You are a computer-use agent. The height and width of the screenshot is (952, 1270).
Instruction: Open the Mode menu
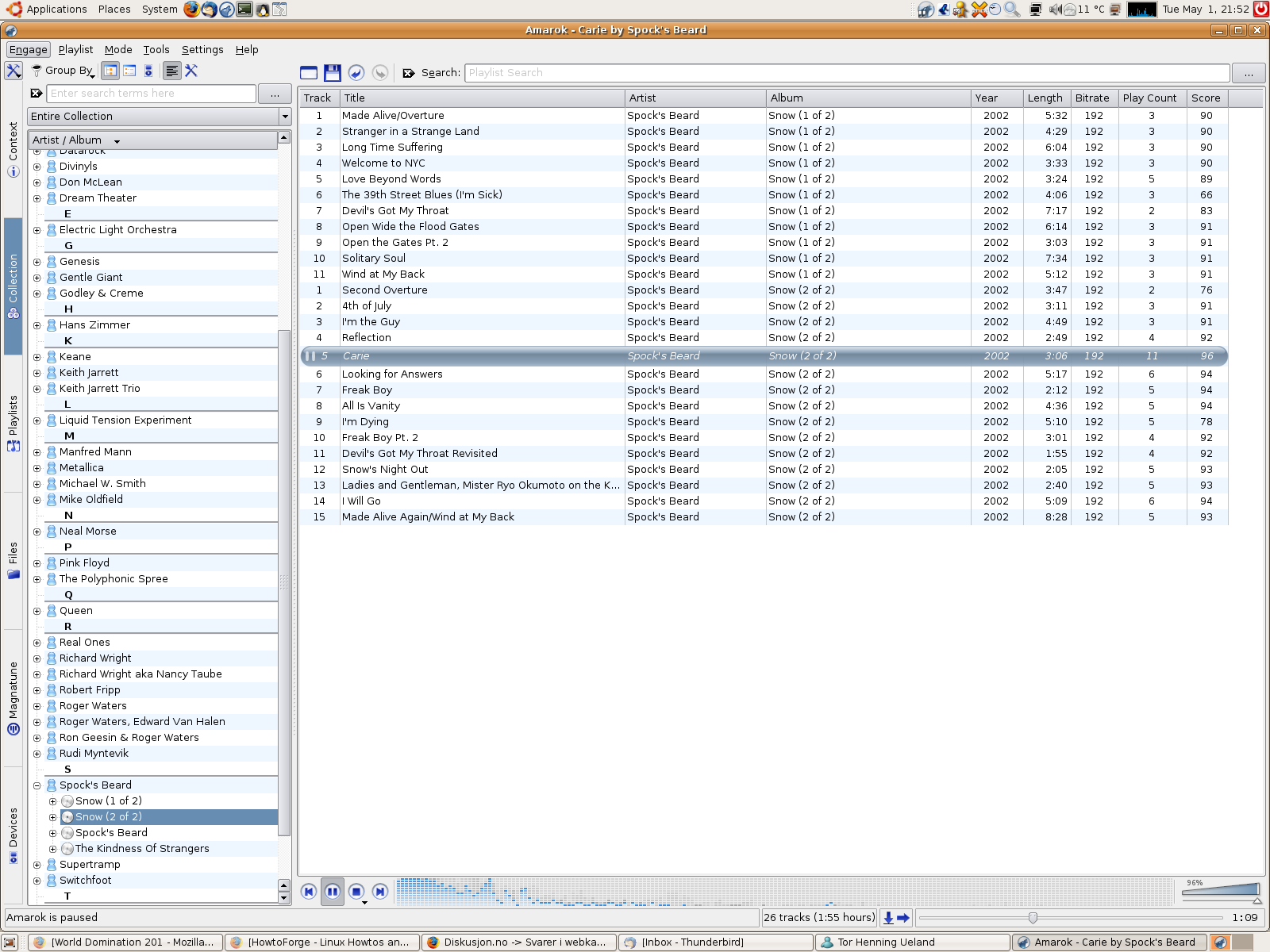point(118,49)
